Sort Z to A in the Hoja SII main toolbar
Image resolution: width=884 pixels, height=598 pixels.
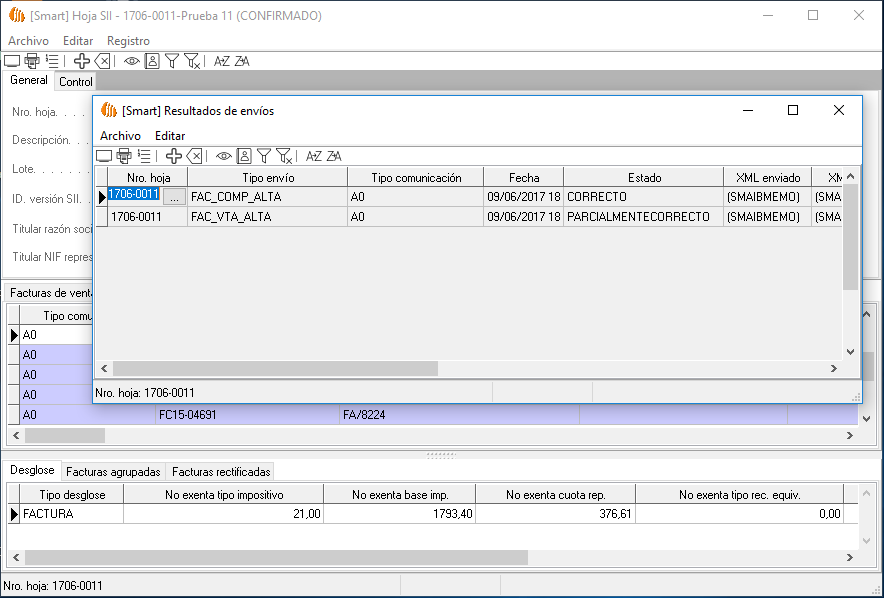point(242,61)
